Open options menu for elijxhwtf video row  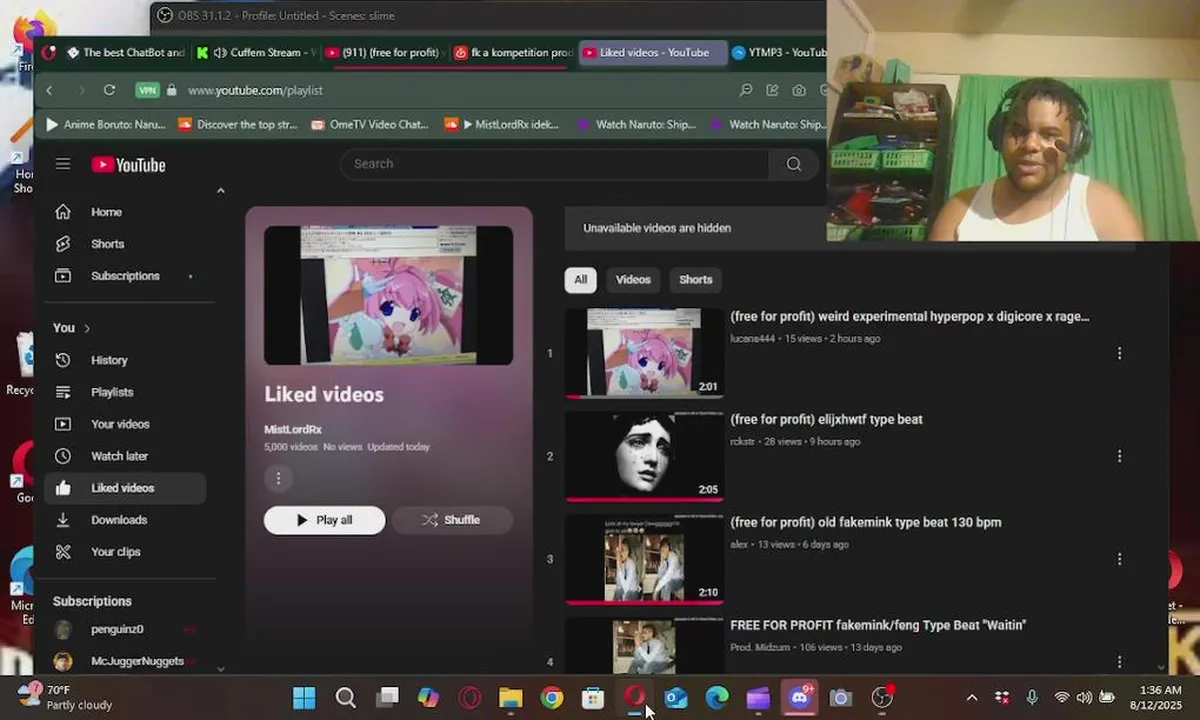tap(1119, 456)
